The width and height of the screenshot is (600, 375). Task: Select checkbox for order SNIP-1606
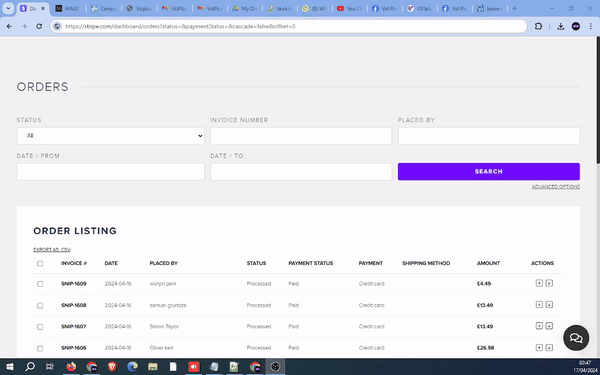pos(40,348)
